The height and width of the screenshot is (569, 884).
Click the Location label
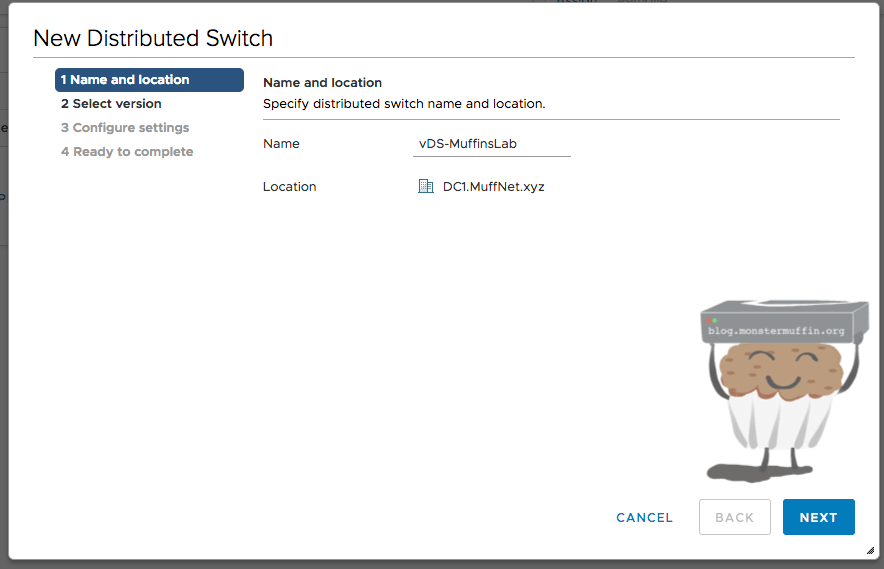(x=289, y=186)
